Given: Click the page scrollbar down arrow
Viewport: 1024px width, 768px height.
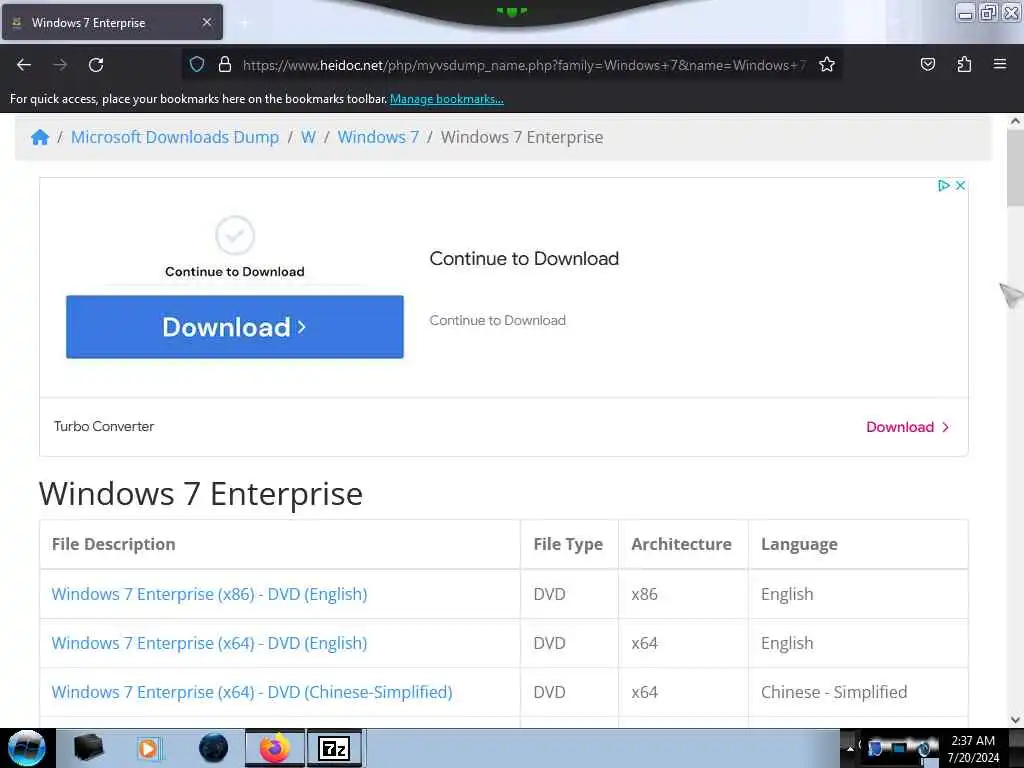Looking at the screenshot, I should [1015, 720].
